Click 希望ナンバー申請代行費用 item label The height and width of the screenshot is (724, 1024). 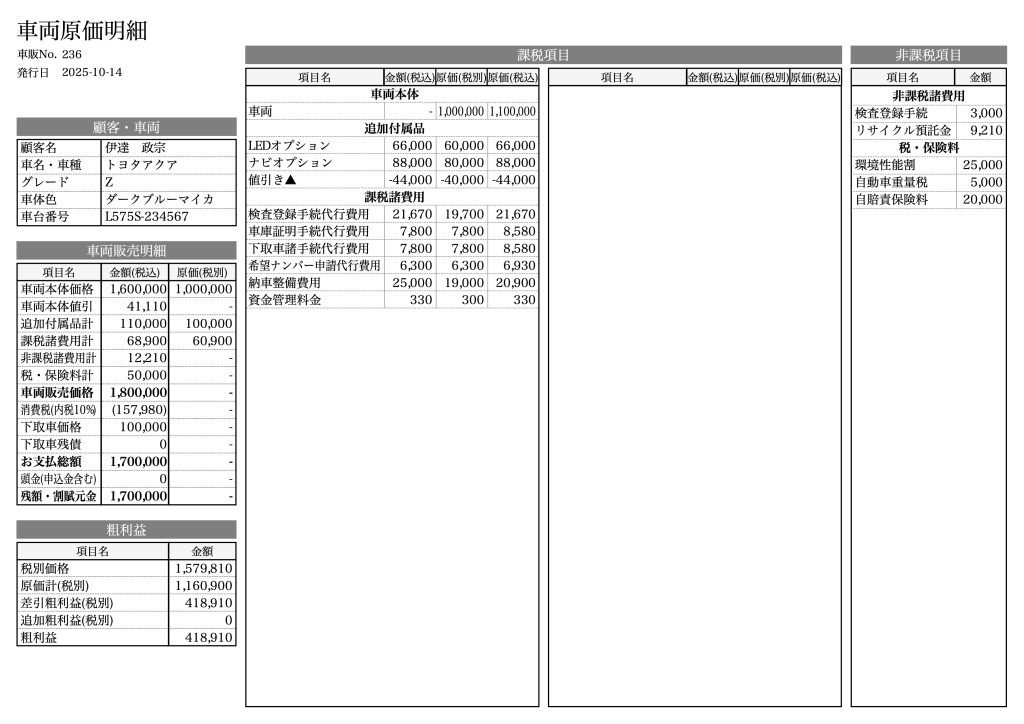click(x=314, y=266)
